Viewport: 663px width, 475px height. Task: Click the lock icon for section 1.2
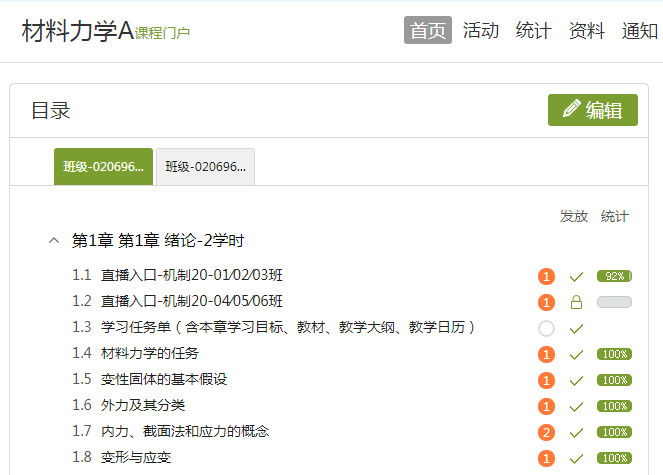576,302
